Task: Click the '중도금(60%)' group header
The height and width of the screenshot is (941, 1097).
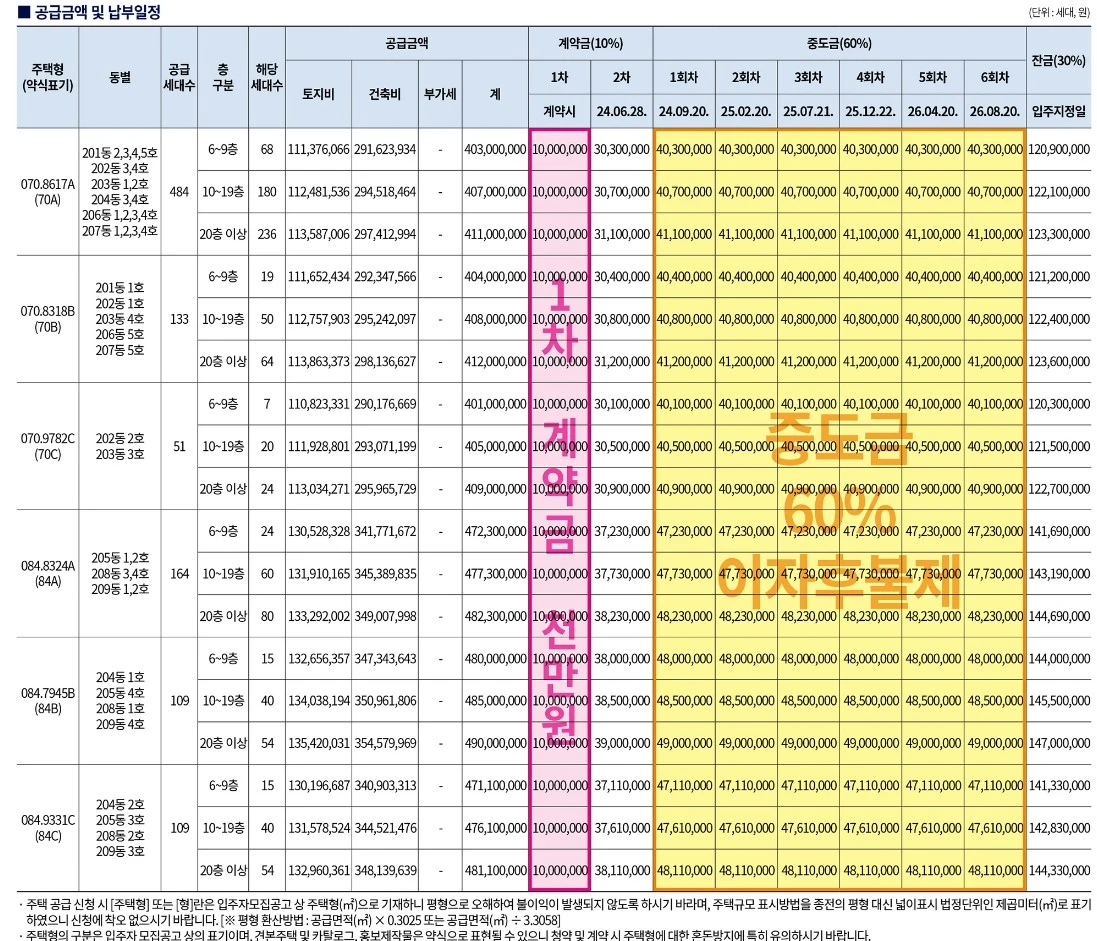Action: pyautogui.click(x=839, y=43)
